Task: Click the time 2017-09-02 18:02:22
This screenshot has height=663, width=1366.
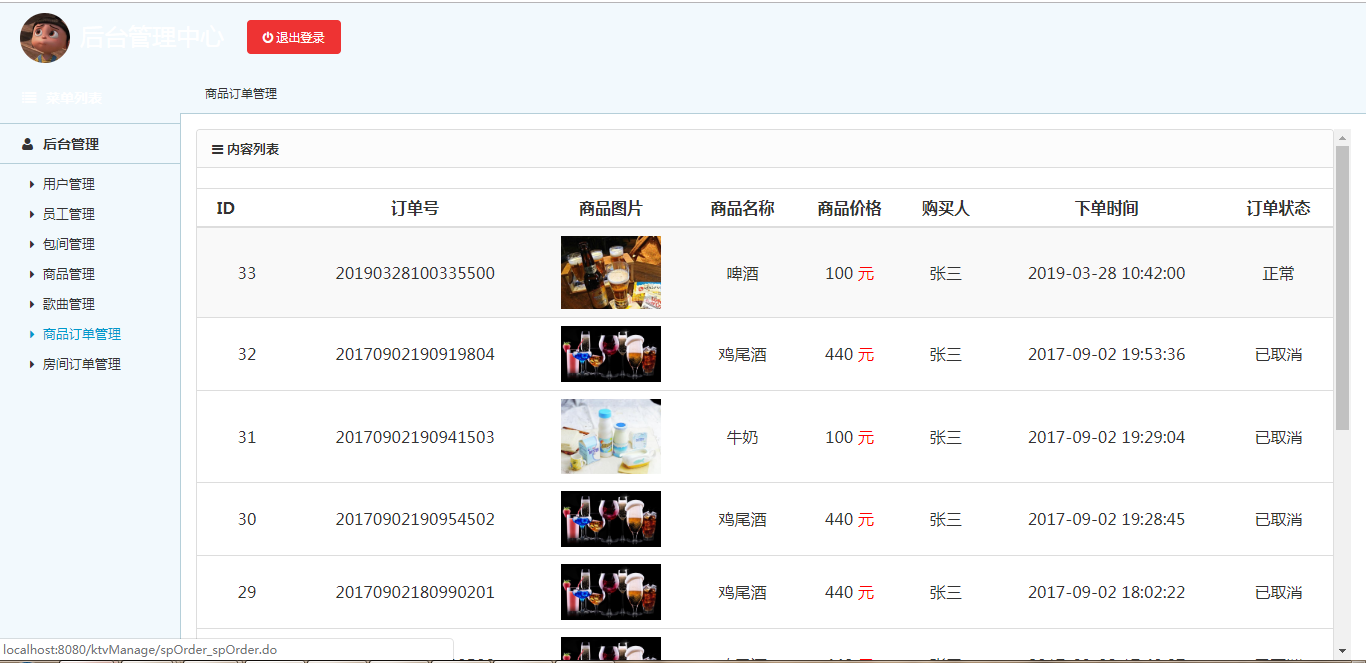Action: (1107, 592)
